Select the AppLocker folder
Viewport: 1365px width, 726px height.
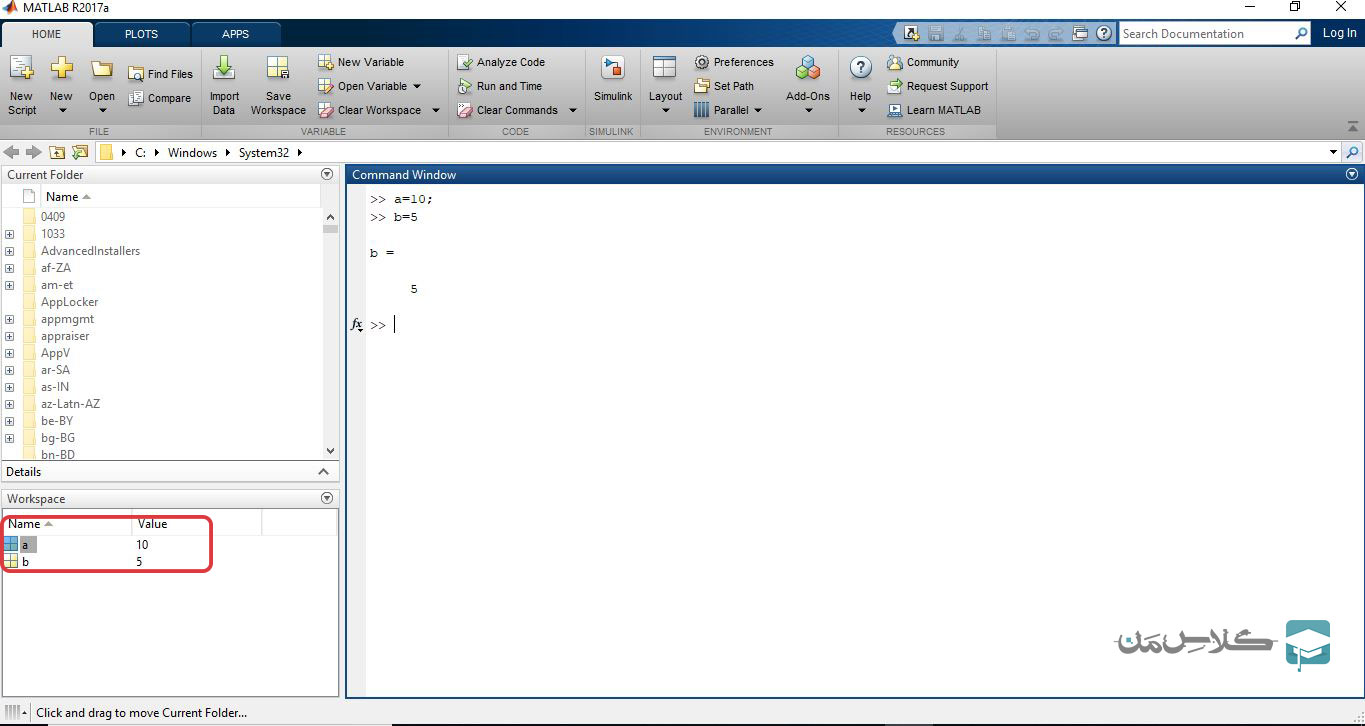coord(69,302)
